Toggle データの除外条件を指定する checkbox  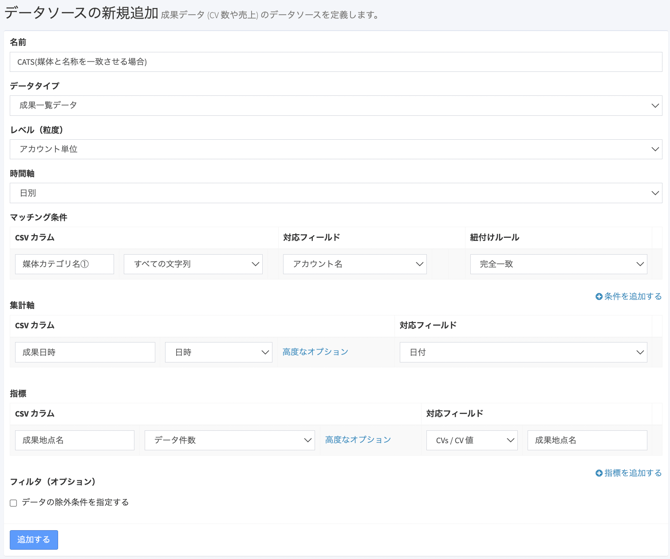pyautogui.click(x=13, y=503)
